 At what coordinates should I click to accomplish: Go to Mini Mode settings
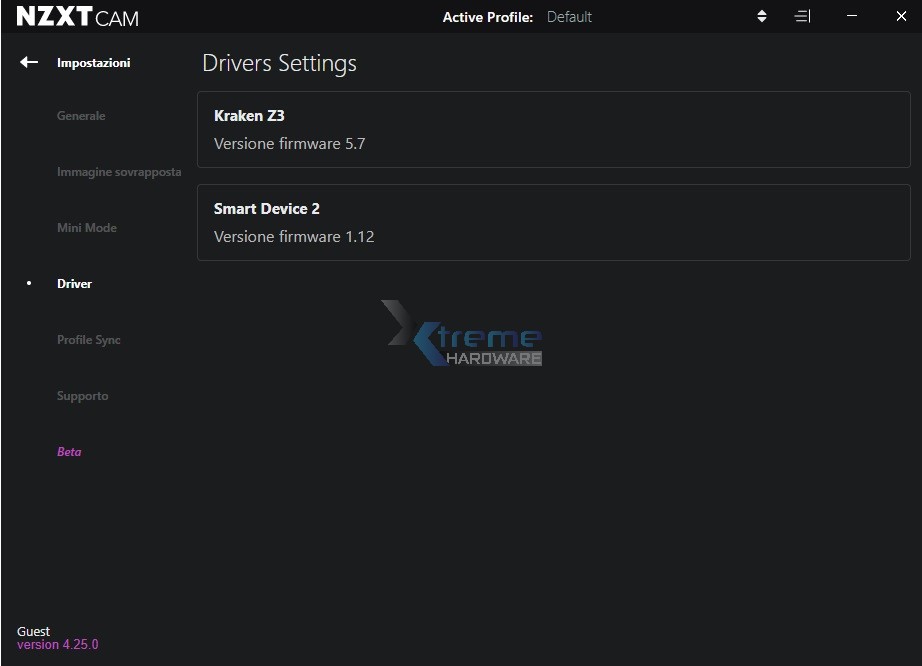point(87,228)
